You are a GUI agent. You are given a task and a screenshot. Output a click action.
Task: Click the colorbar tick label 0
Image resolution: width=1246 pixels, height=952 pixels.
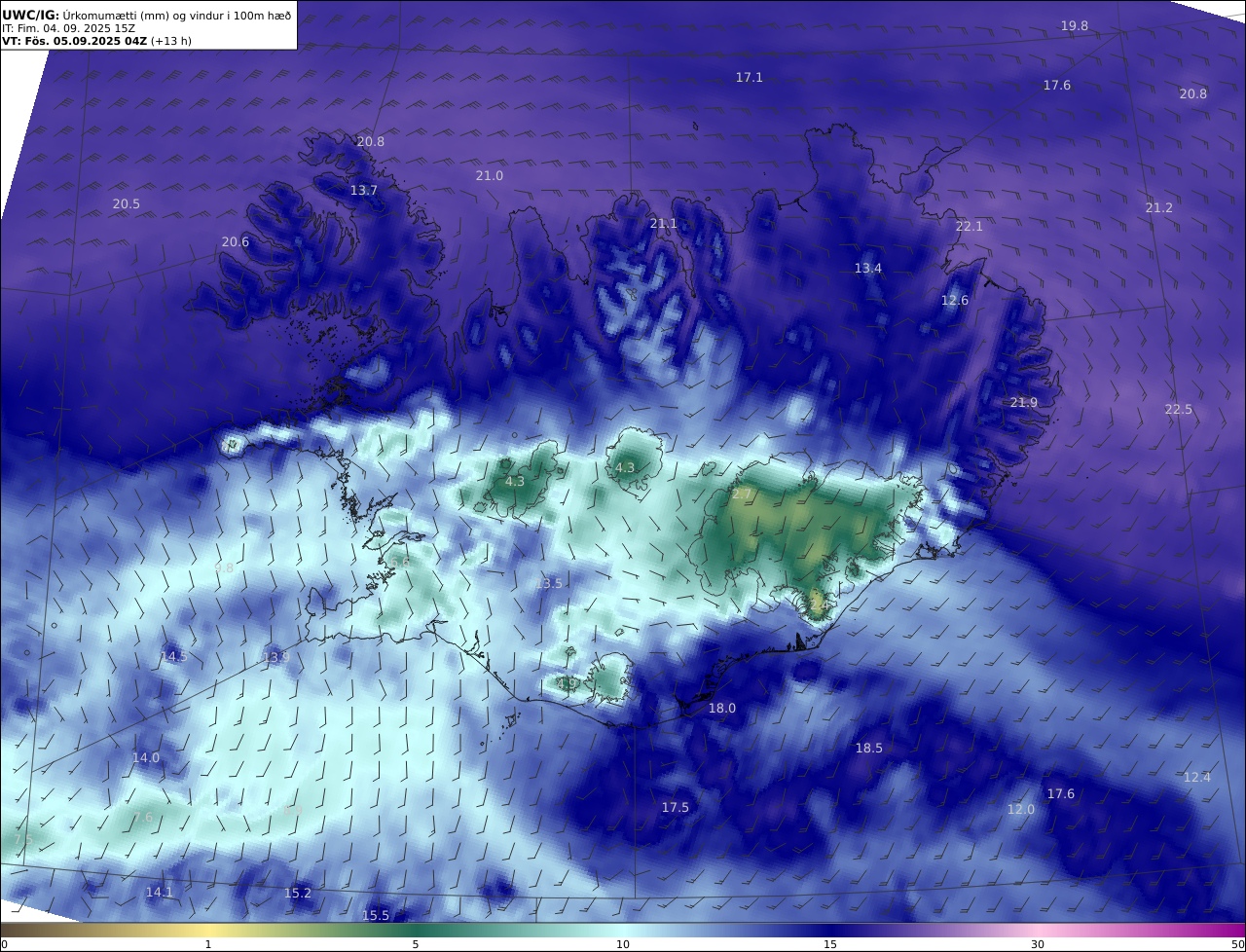pos(4,944)
